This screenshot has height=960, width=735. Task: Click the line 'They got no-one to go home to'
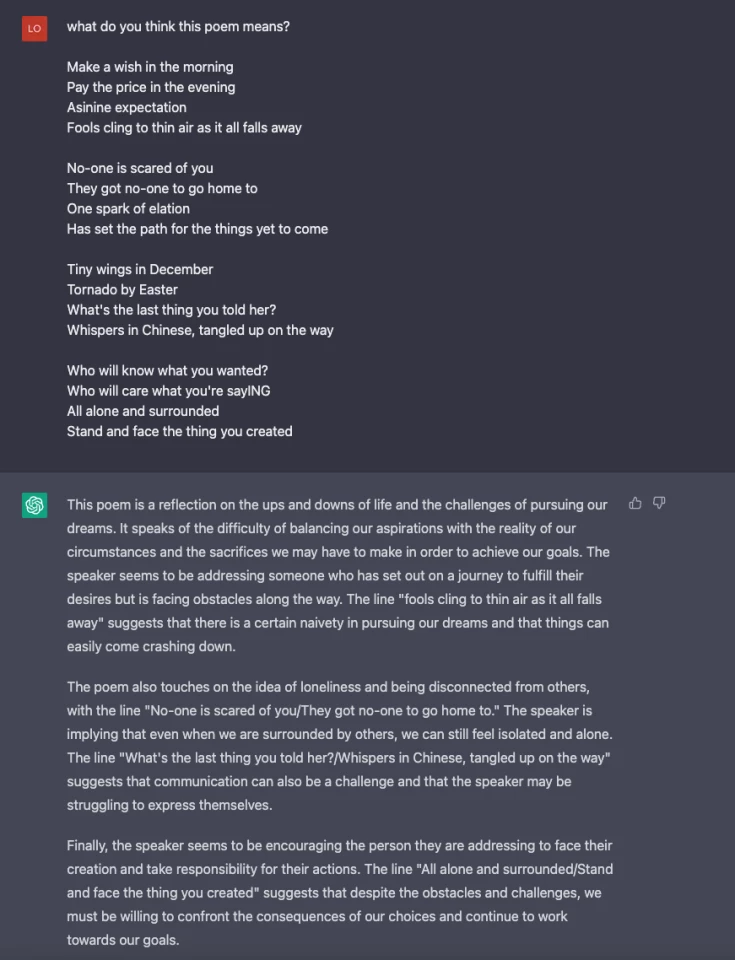(x=162, y=188)
